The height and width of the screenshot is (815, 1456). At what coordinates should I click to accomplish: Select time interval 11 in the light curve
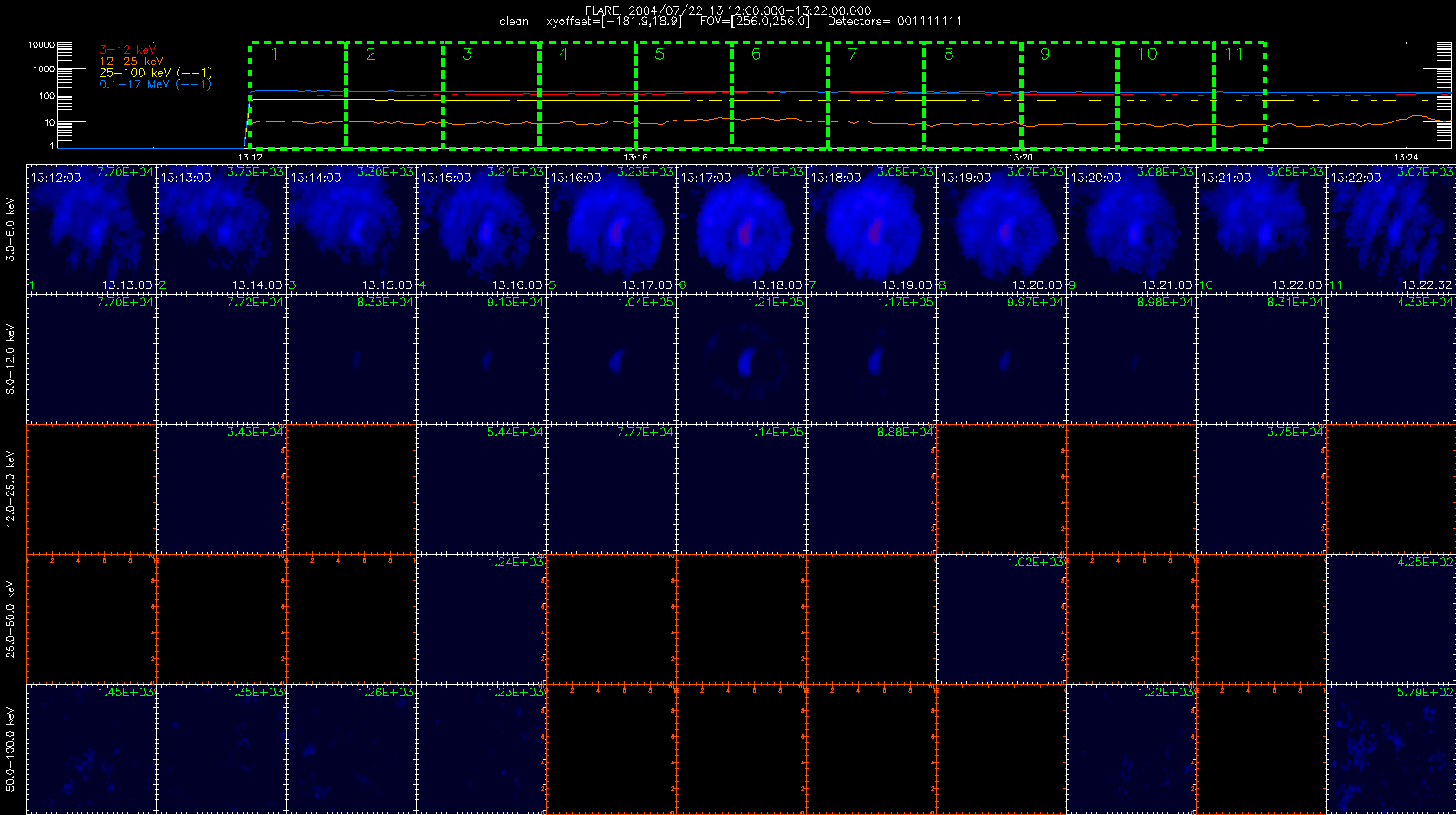[x=1239, y=95]
